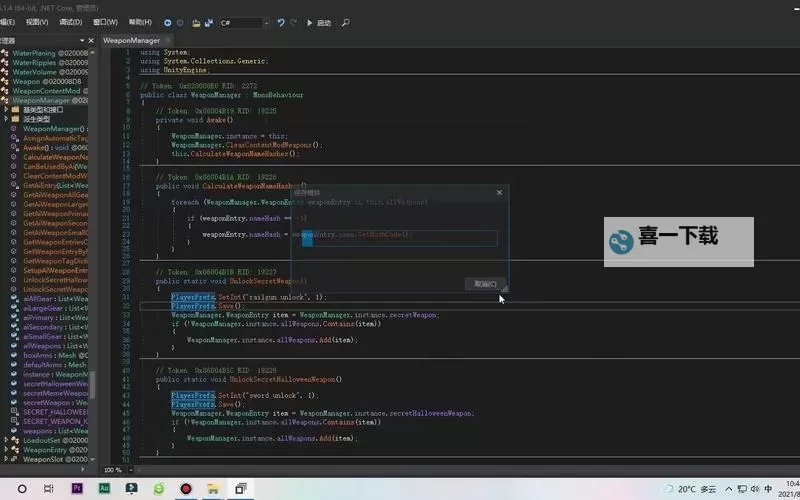Open Adobe Audition from taskbar
This screenshot has height=500, width=800.
(104, 489)
